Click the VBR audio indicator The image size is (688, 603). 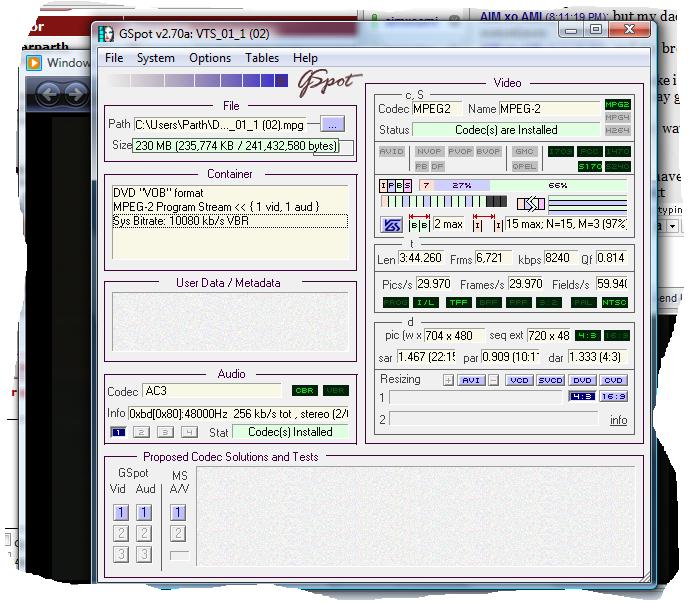click(336, 391)
